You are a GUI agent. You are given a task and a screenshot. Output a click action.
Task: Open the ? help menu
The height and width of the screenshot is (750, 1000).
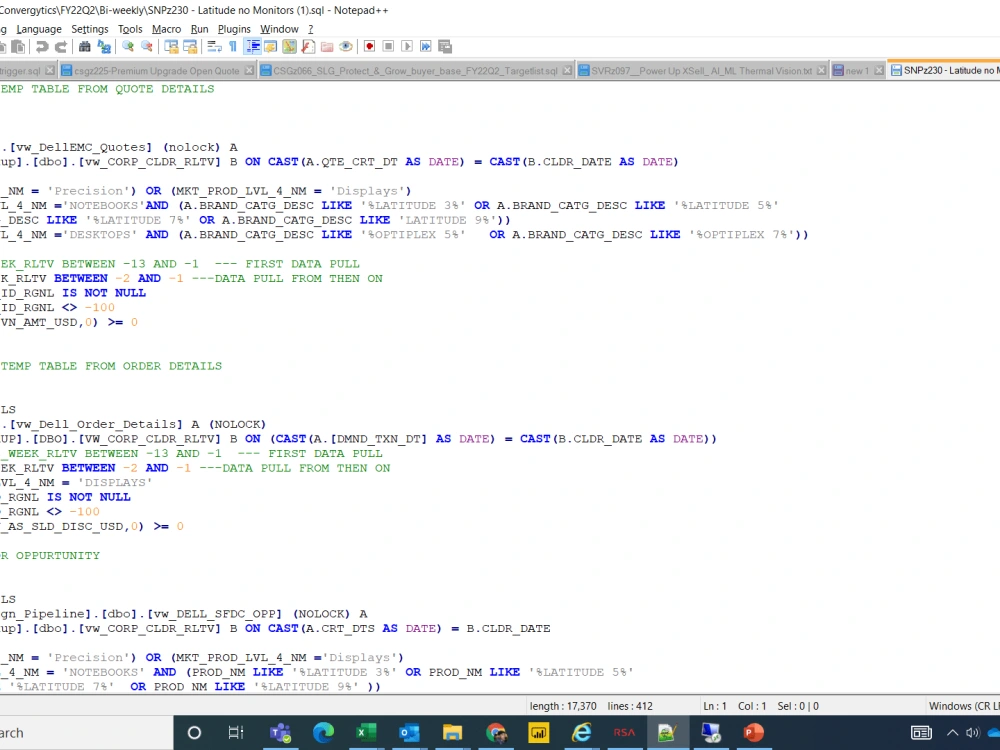(311, 29)
